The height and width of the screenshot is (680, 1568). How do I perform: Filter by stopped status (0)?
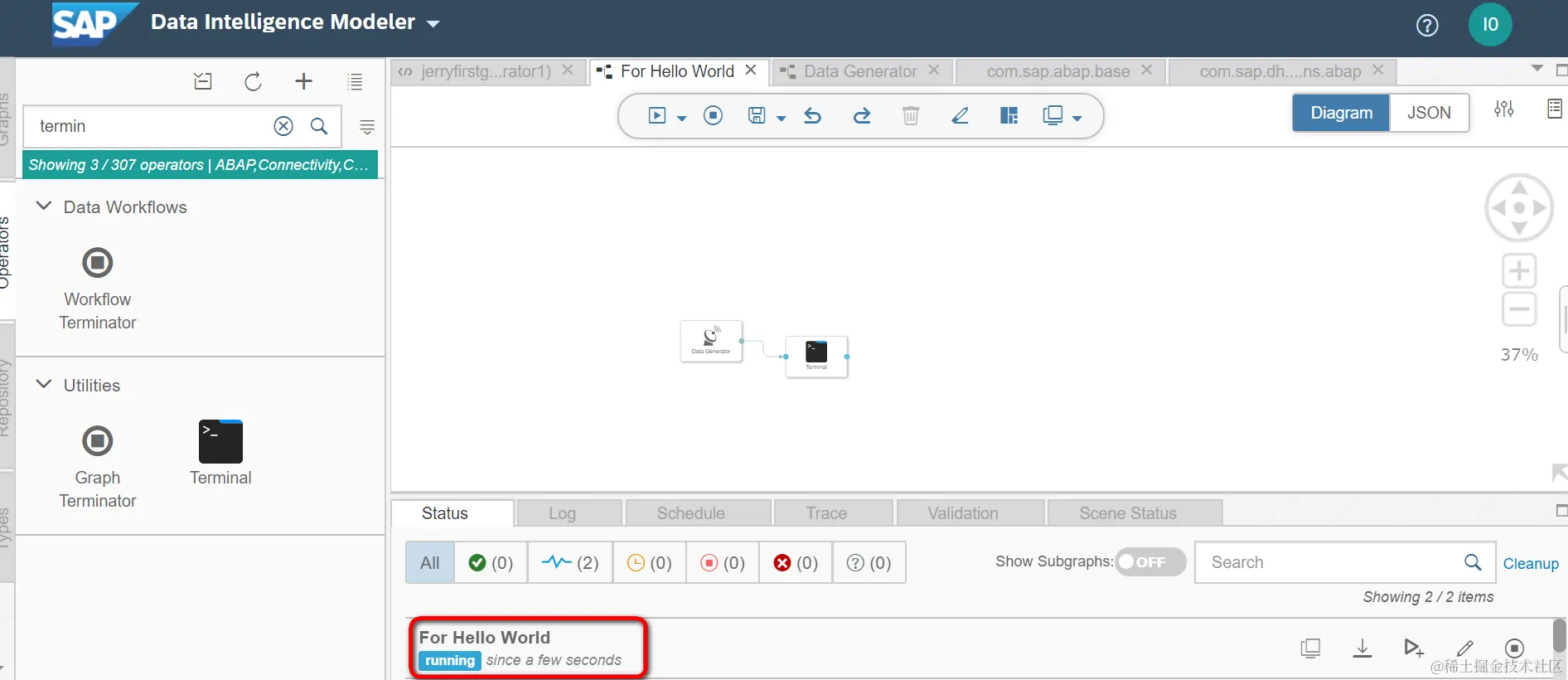pos(723,563)
